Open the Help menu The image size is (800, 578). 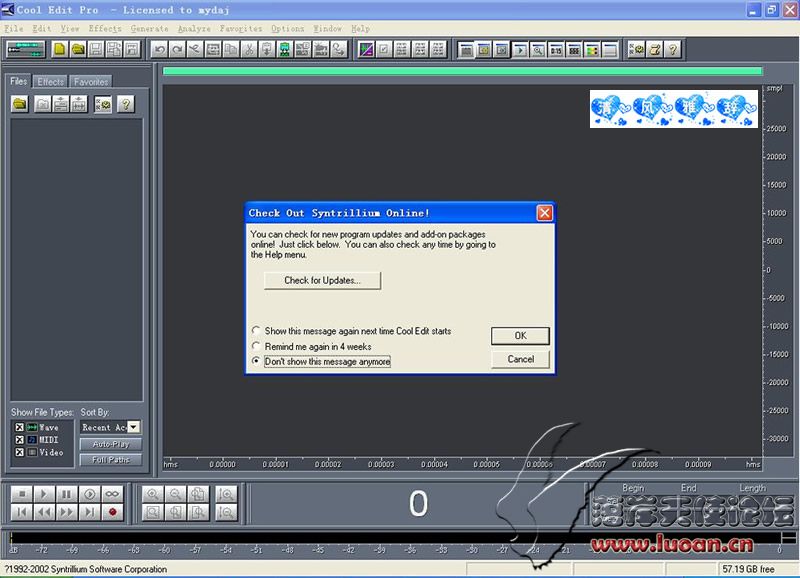tap(360, 29)
